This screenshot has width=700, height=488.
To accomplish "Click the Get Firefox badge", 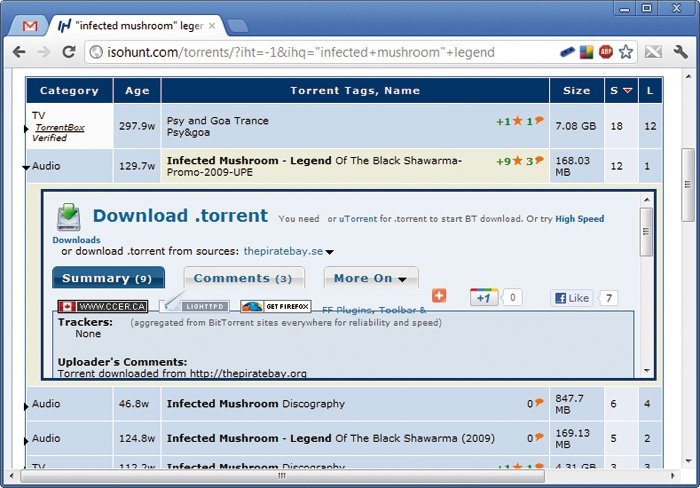I will click(x=275, y=306).
